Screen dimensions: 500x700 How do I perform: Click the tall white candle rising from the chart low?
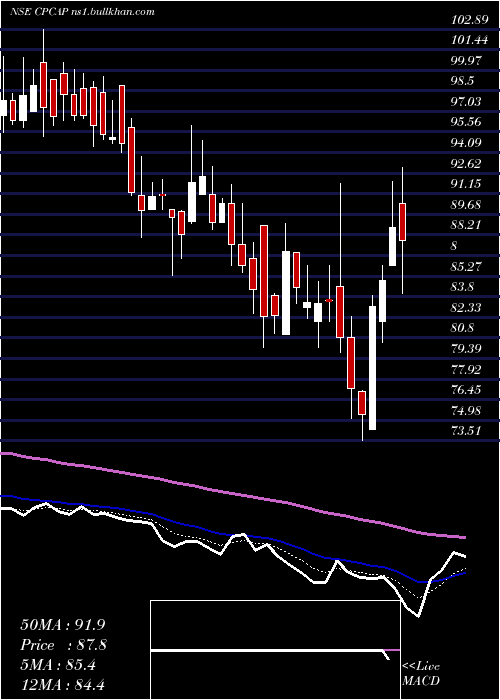coord(372,368)
